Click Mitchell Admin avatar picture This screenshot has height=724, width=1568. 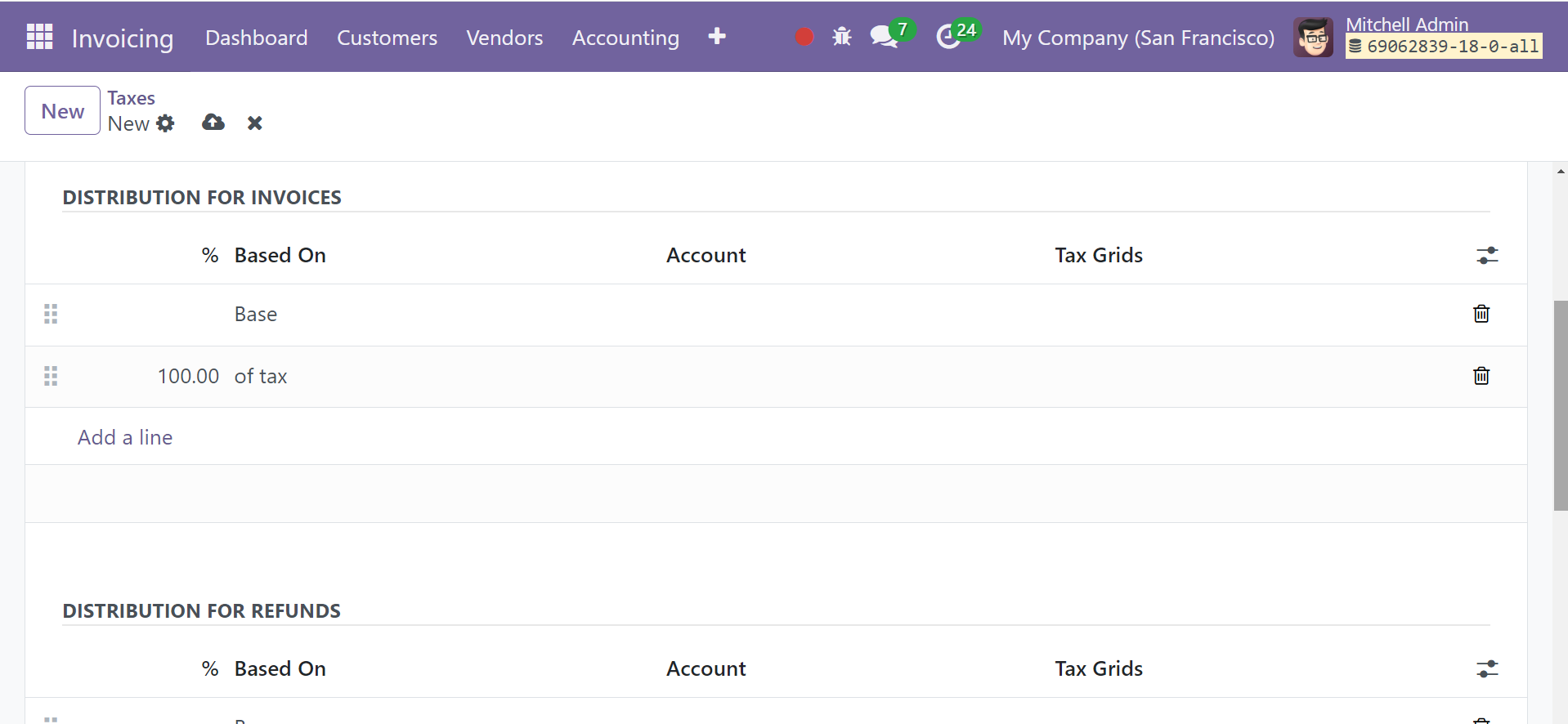[1313, 37]
